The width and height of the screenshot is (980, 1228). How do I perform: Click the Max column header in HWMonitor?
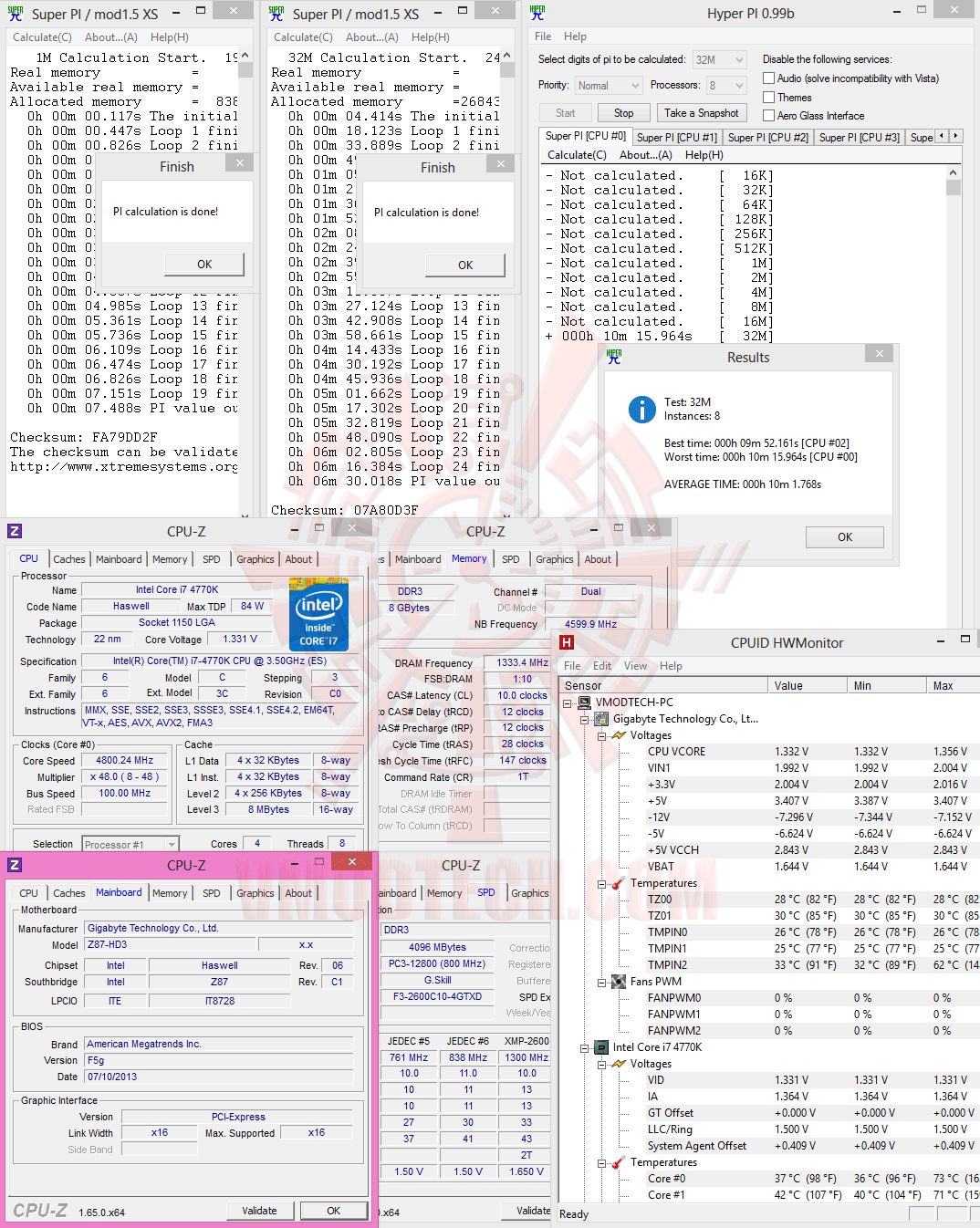coord(954,686)
